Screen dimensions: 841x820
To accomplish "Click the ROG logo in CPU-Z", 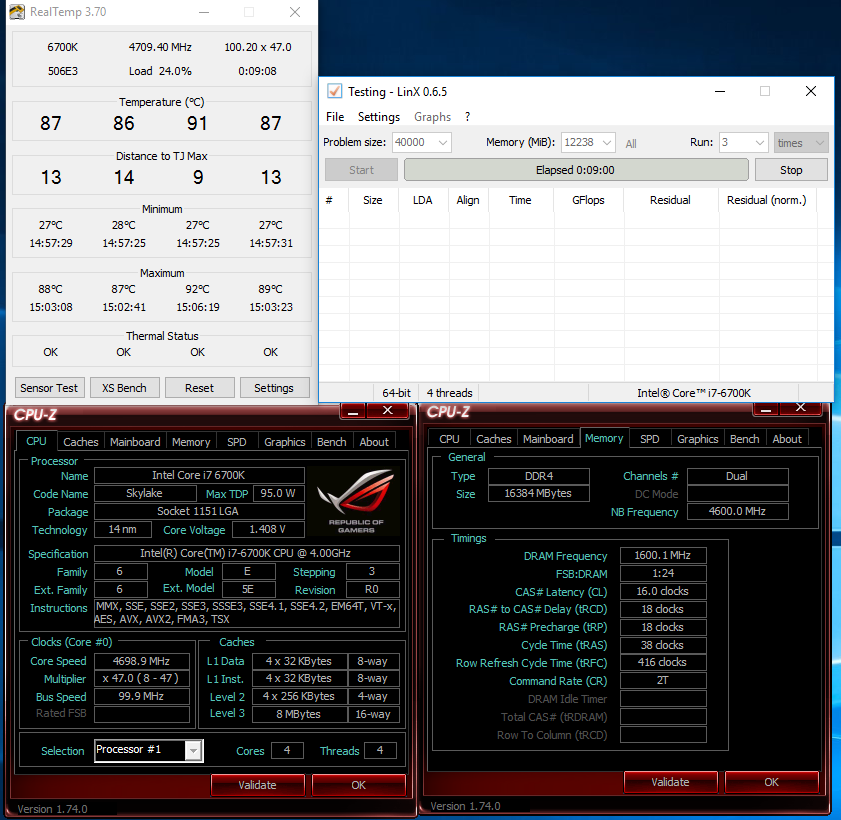I will point(356,500).
